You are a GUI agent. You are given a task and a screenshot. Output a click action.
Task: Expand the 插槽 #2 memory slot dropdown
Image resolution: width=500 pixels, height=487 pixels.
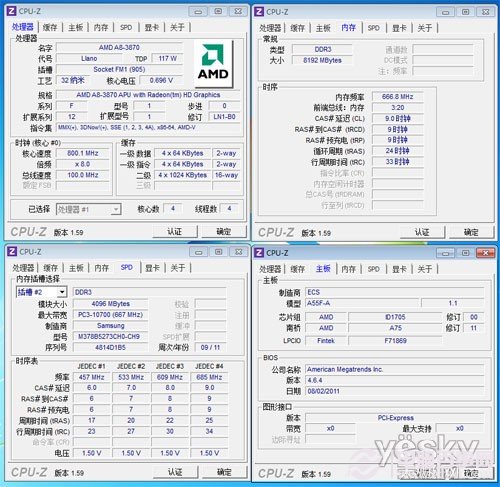tap(41, 292)
